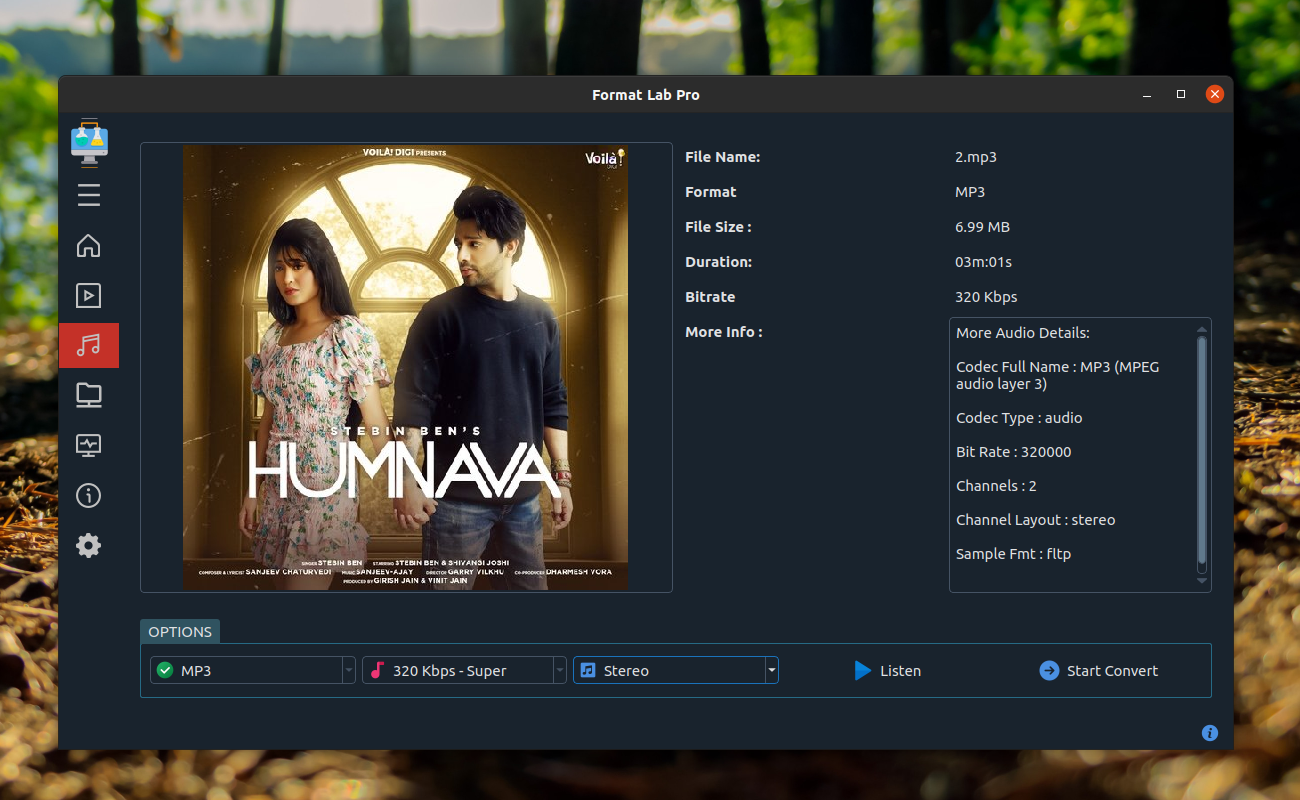Open the Stereo channel dropdown
This screenshot has width=1300, height=800.
(x=771, y=670)
